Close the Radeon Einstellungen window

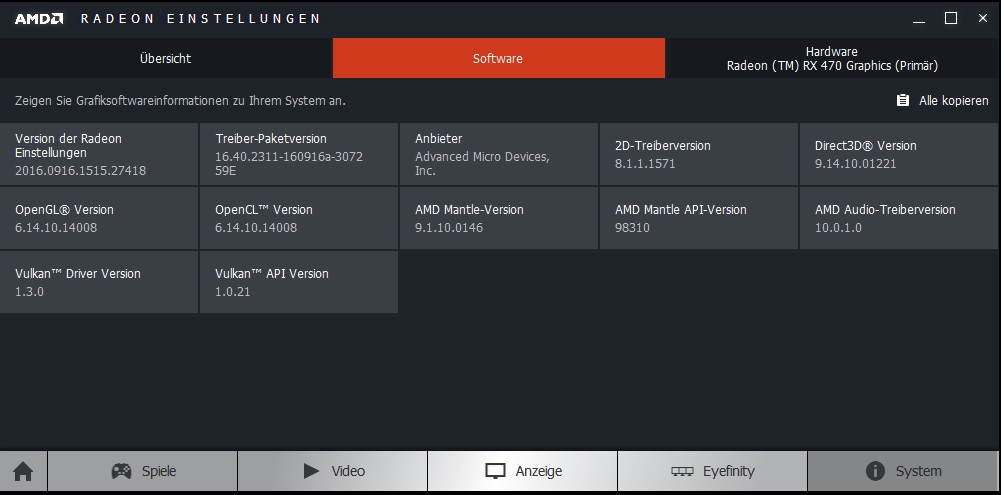pyautogui.click(x=983, y=19)
